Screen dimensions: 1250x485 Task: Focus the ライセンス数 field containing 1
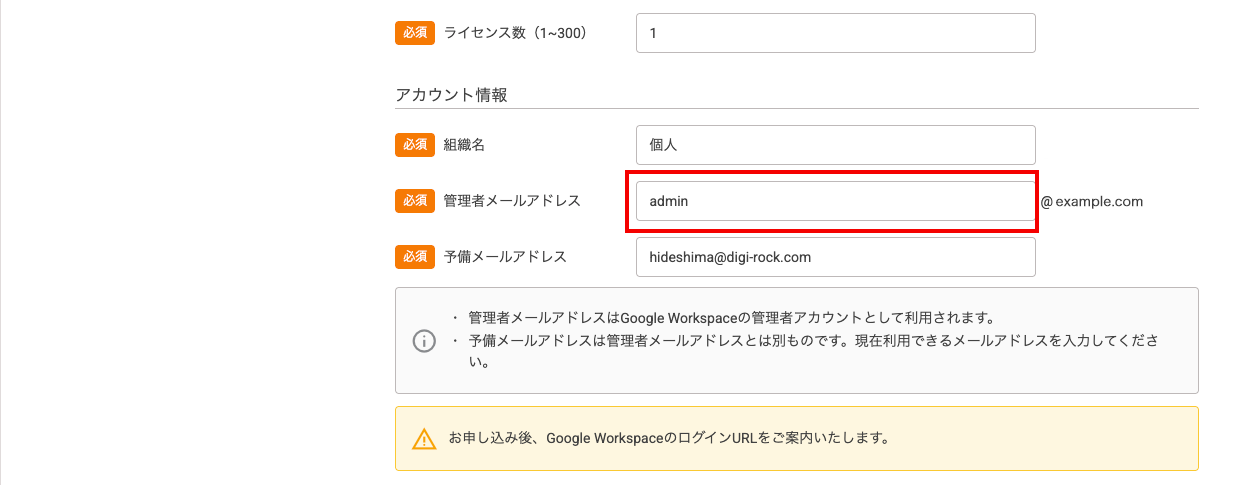(x=836, y=33)
